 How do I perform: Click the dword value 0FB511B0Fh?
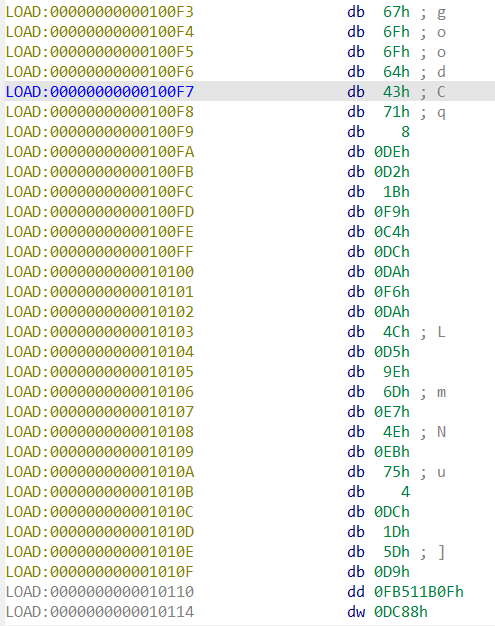click(x=419, y=592)
